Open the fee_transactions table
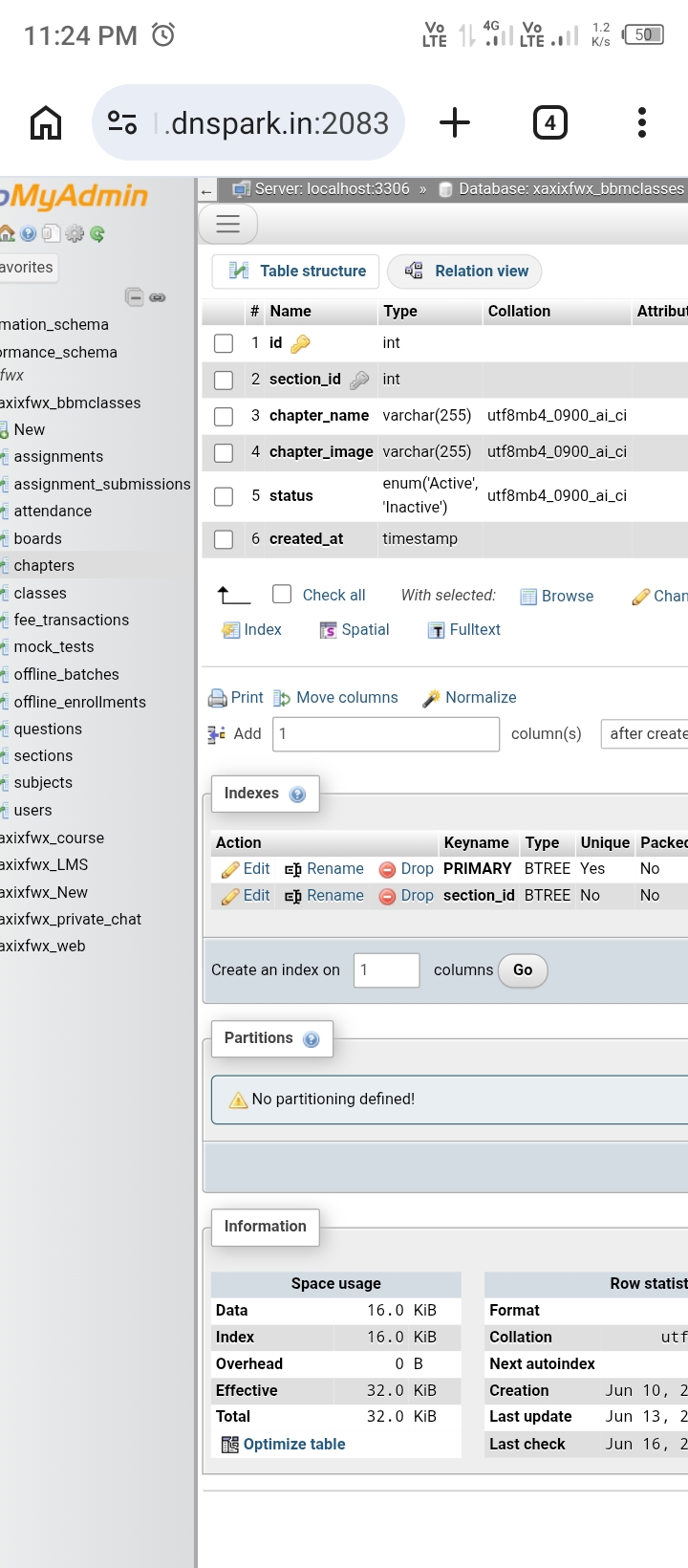This screenshot has width=688, height=1568. click(x=72, y=621)
